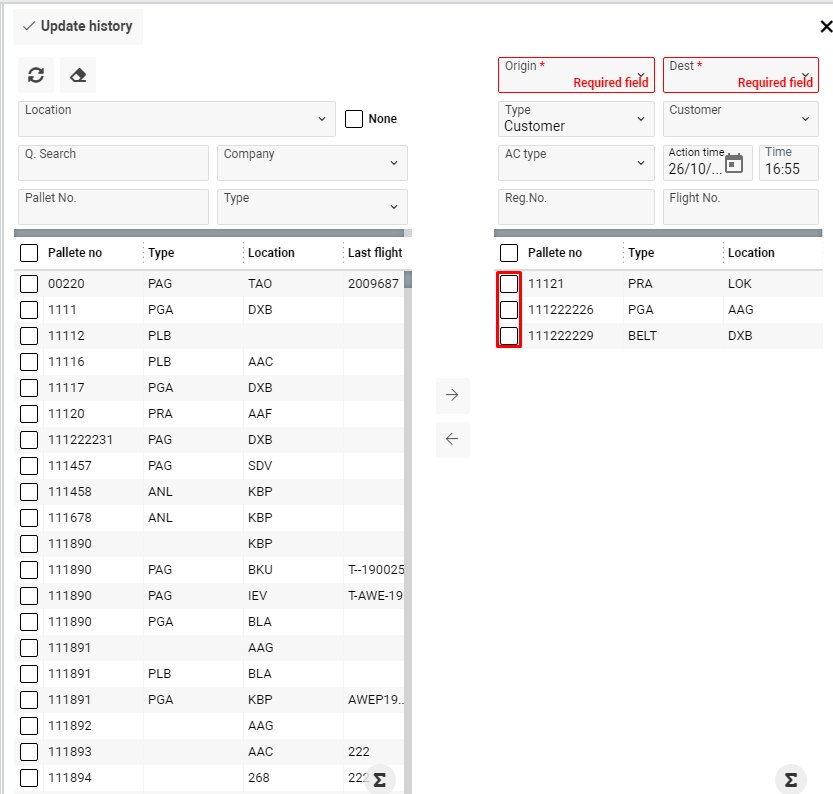Screen dimensions: 833x794
Task: Click the left arrow transfer button
Action: tap(452, 439)
